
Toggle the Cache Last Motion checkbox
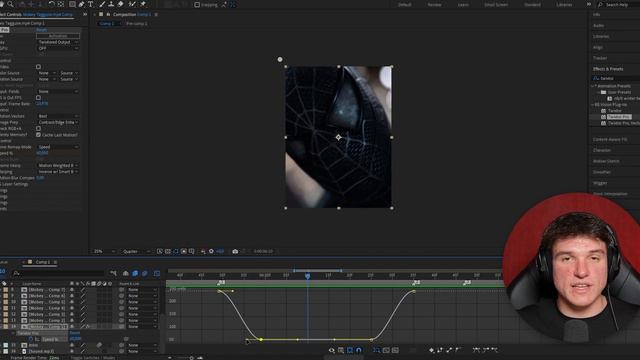click(x=38, y=135)
